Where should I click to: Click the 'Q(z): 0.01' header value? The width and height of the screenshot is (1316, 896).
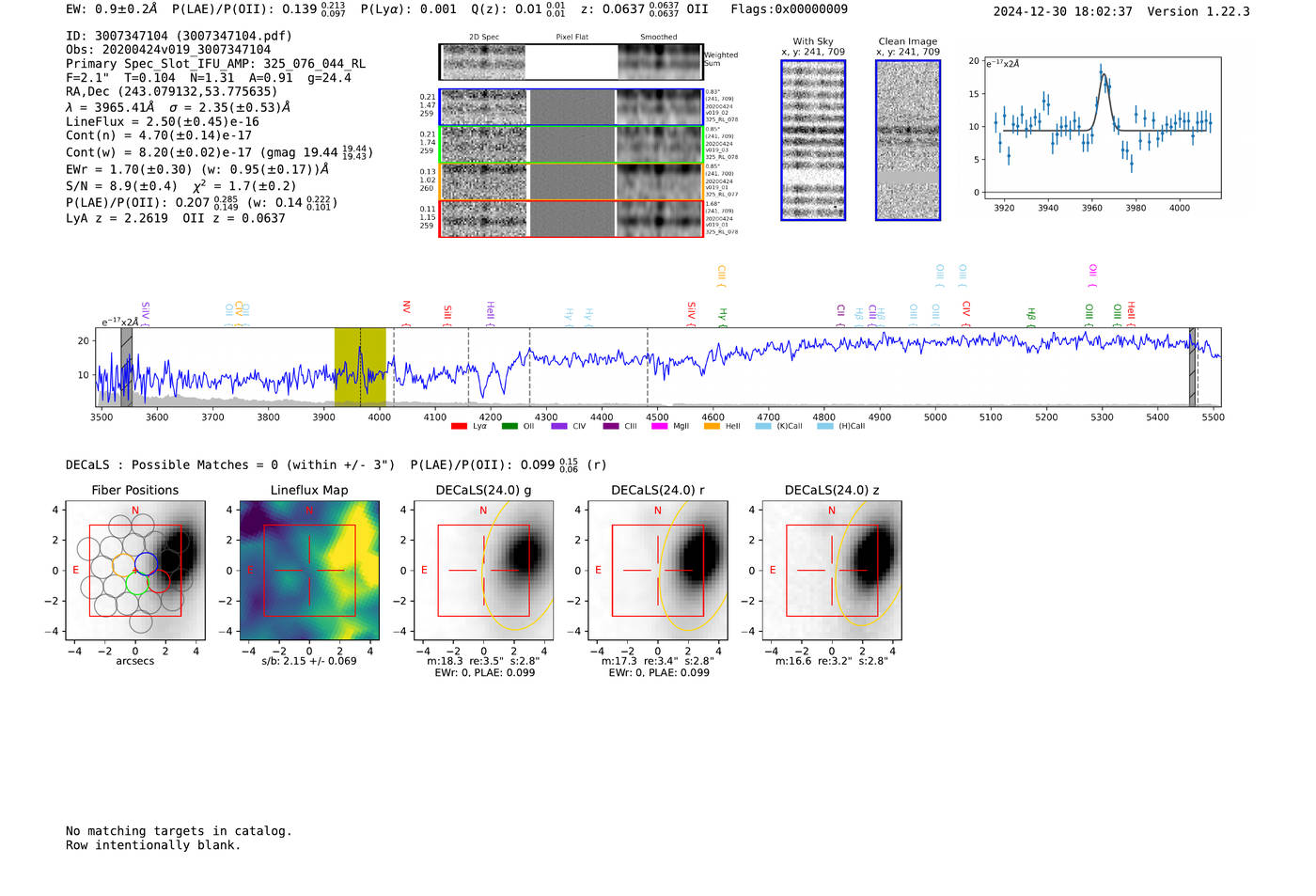(507, 9)
